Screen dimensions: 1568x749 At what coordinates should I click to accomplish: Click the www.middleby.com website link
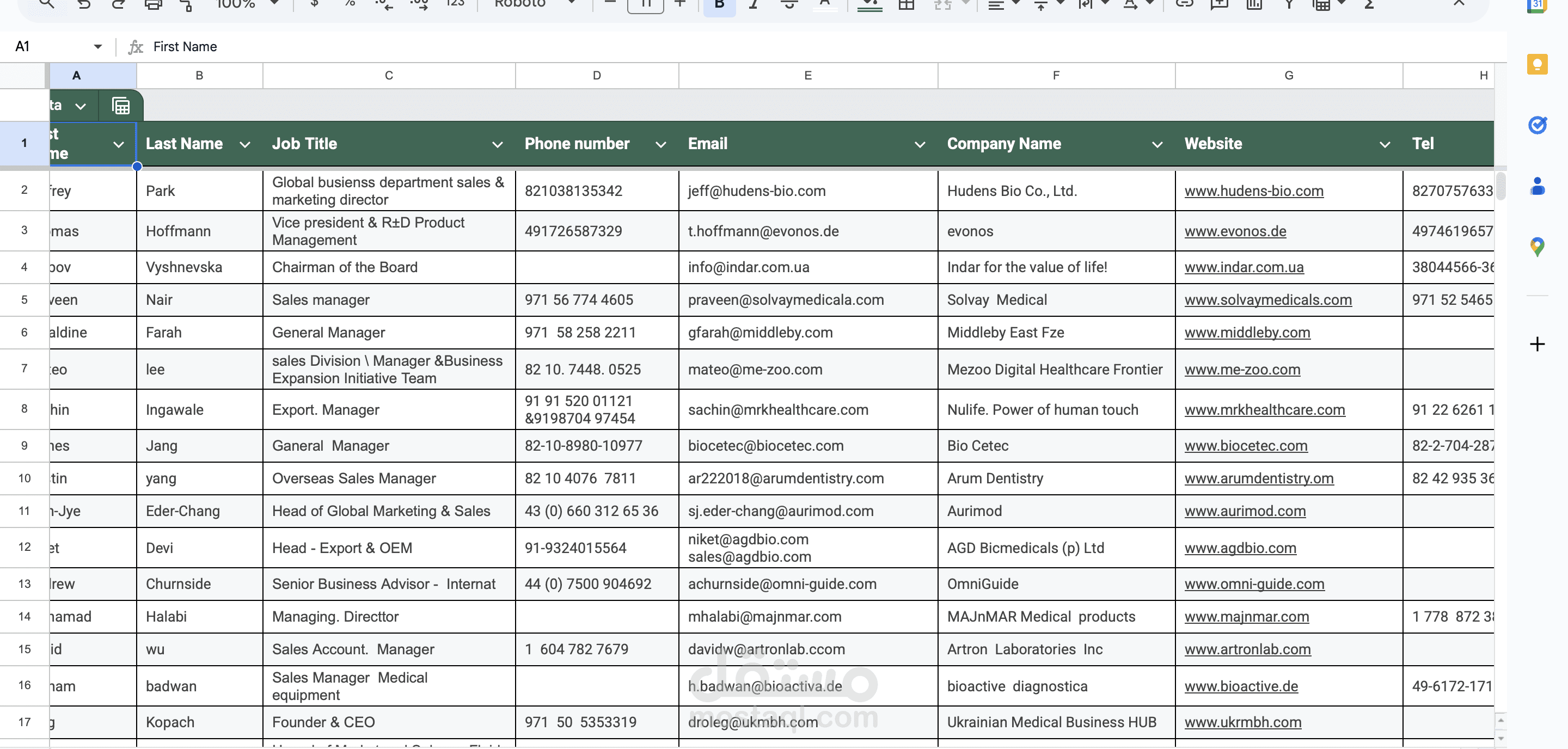tap(1247, 333)
